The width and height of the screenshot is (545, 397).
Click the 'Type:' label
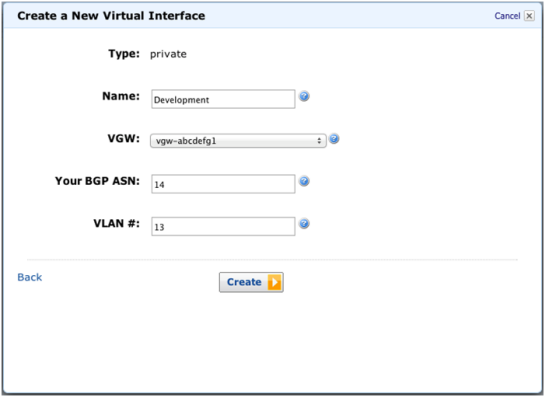coord(124,54)
